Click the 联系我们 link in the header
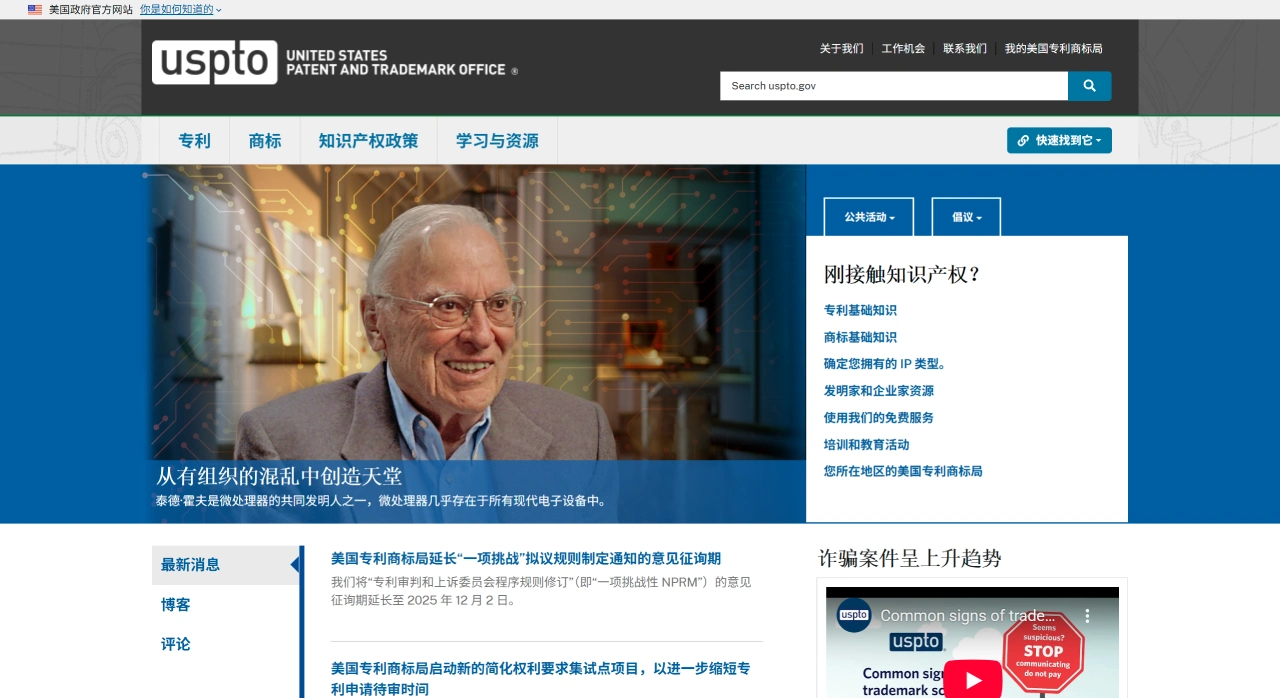1280x698 pixels. pyautogui.click(x=964, y=48)
